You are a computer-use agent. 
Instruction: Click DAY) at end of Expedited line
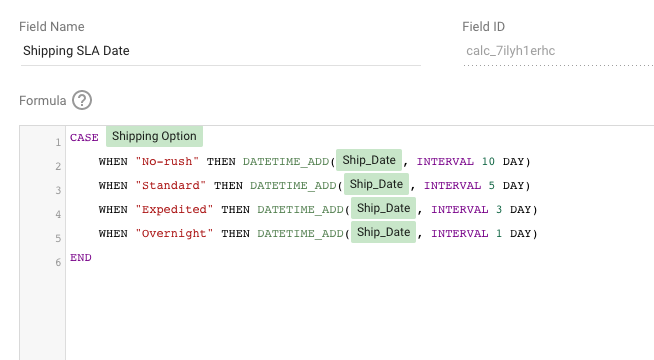point(523,209)
